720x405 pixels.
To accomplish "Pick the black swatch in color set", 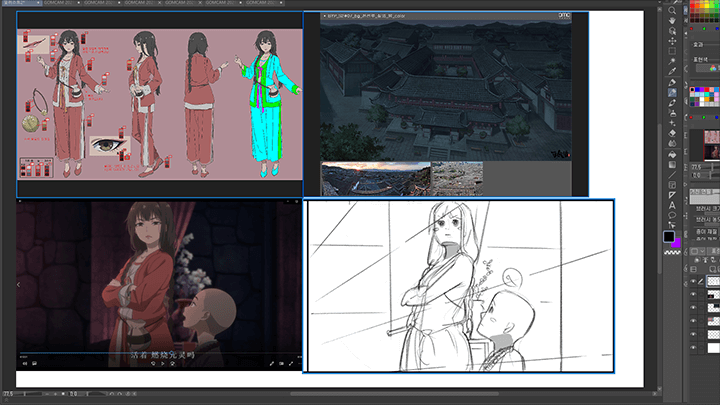I will pyautogui.click(x=692, y=90).
